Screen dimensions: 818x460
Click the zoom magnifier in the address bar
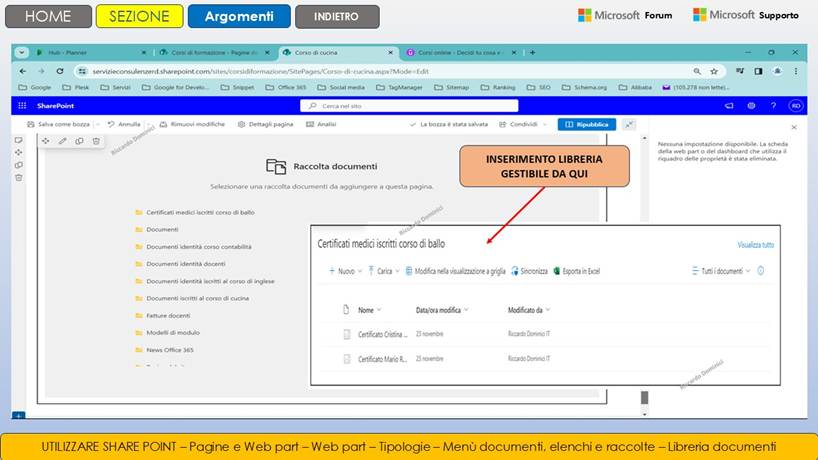(x=697, y=71)
